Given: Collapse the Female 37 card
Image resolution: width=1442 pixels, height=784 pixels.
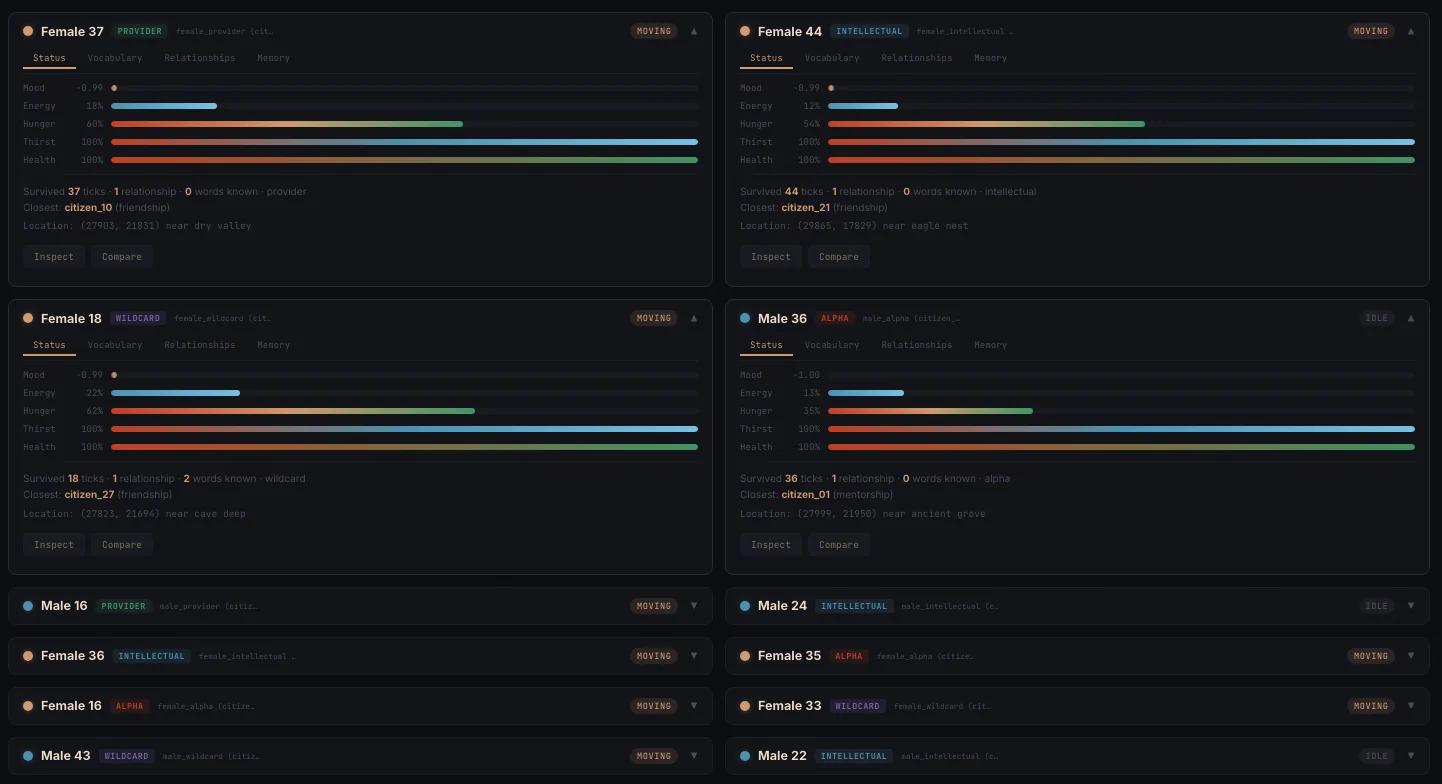Looking at the screenshot, I should pyautogui.click(x=694, y=31).
